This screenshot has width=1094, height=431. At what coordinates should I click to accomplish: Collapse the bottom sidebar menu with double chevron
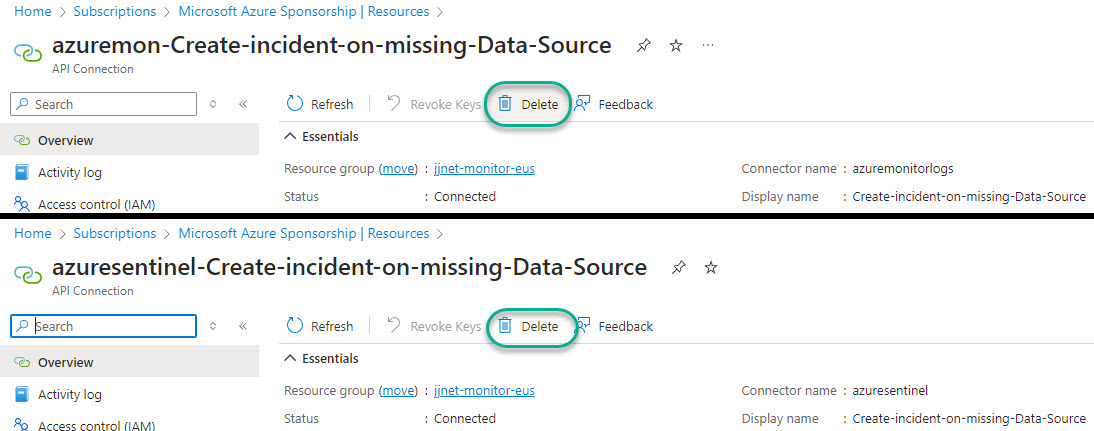point(242,326)
